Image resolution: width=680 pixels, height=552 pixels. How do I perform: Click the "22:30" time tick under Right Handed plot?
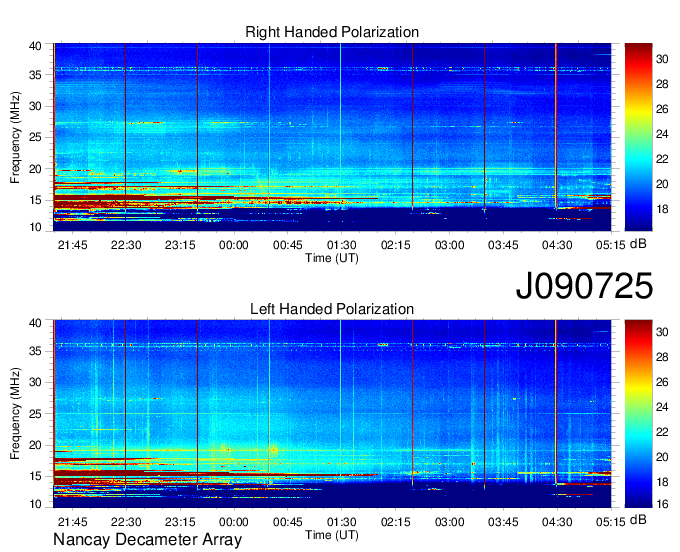tap(126, 245)
